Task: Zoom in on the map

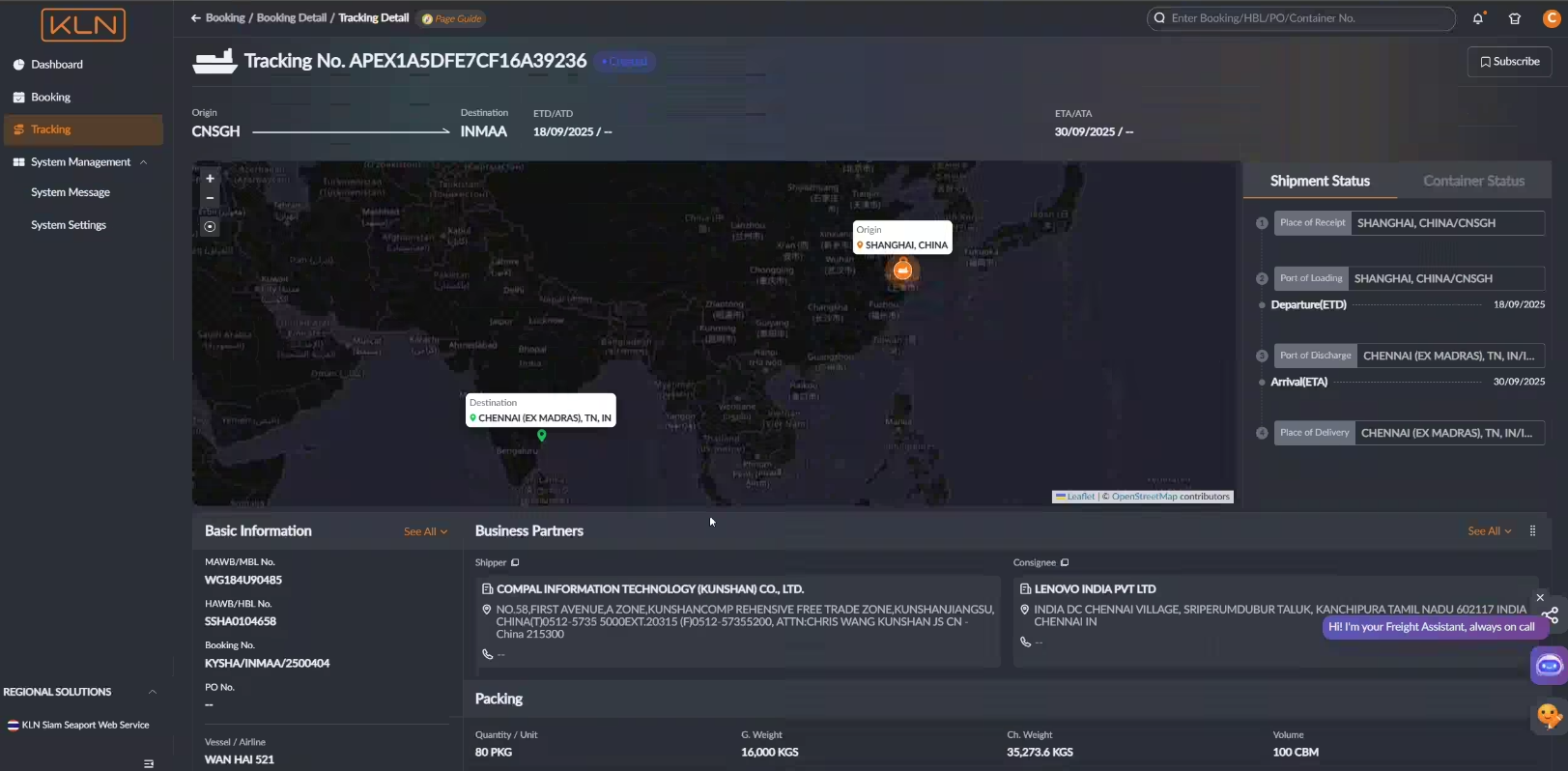Action: click(x=210, y=179)
